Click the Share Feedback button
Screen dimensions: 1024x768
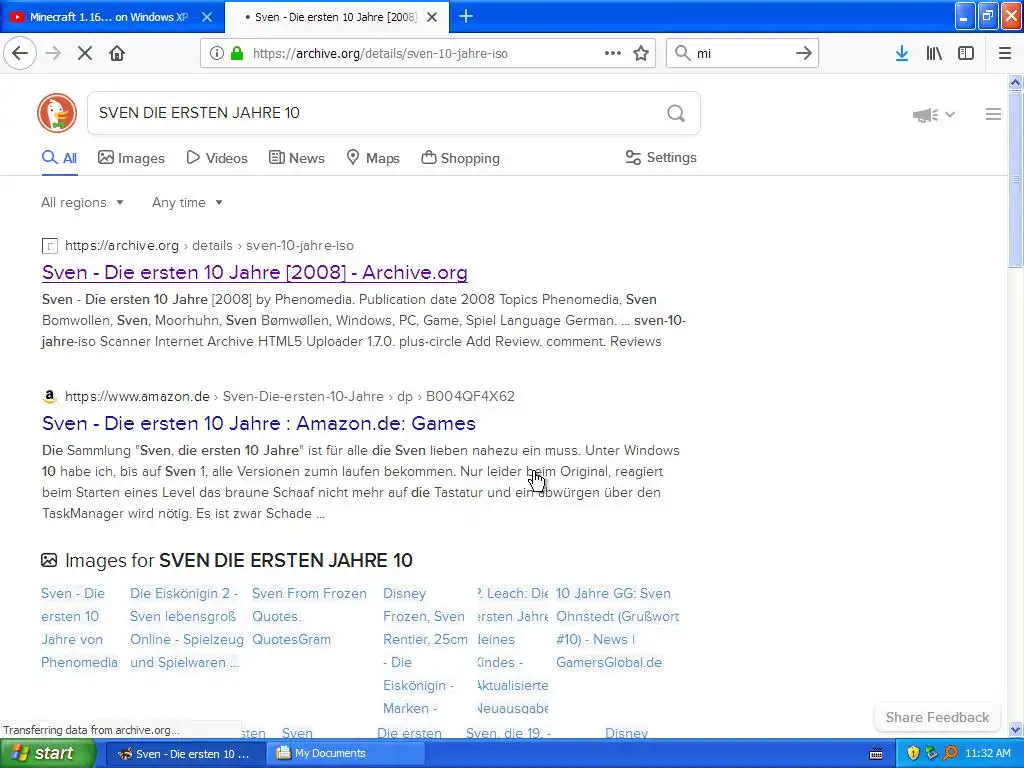[x=937, y=717]
